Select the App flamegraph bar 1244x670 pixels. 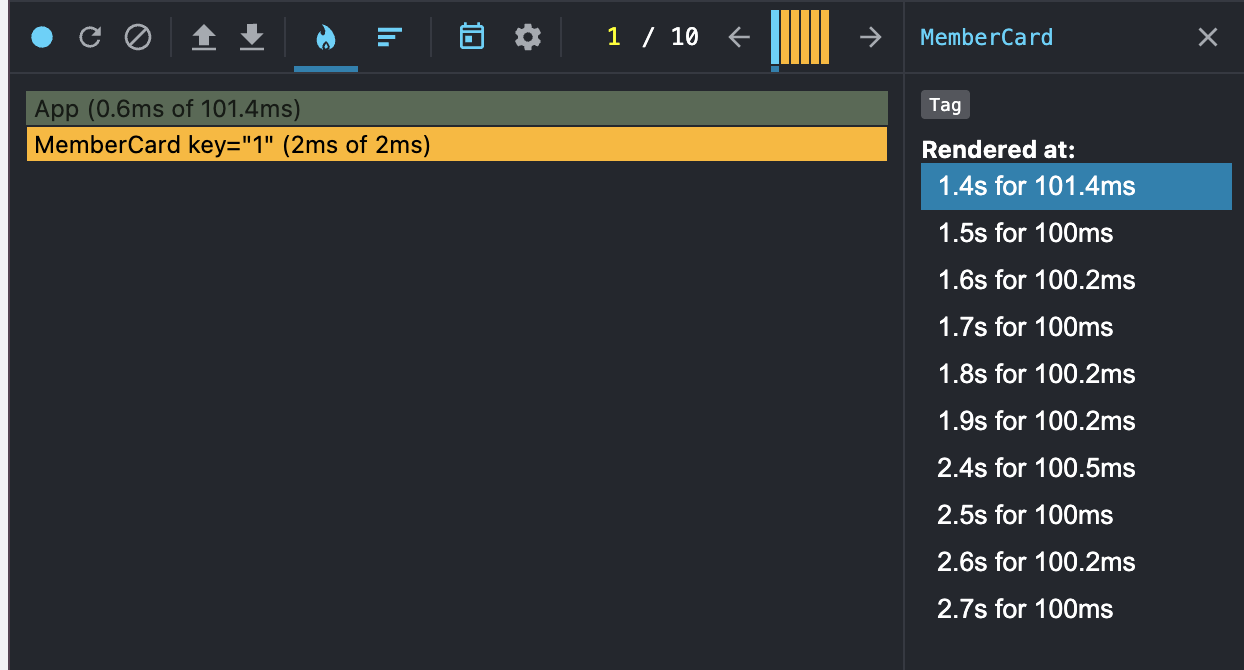457,108
